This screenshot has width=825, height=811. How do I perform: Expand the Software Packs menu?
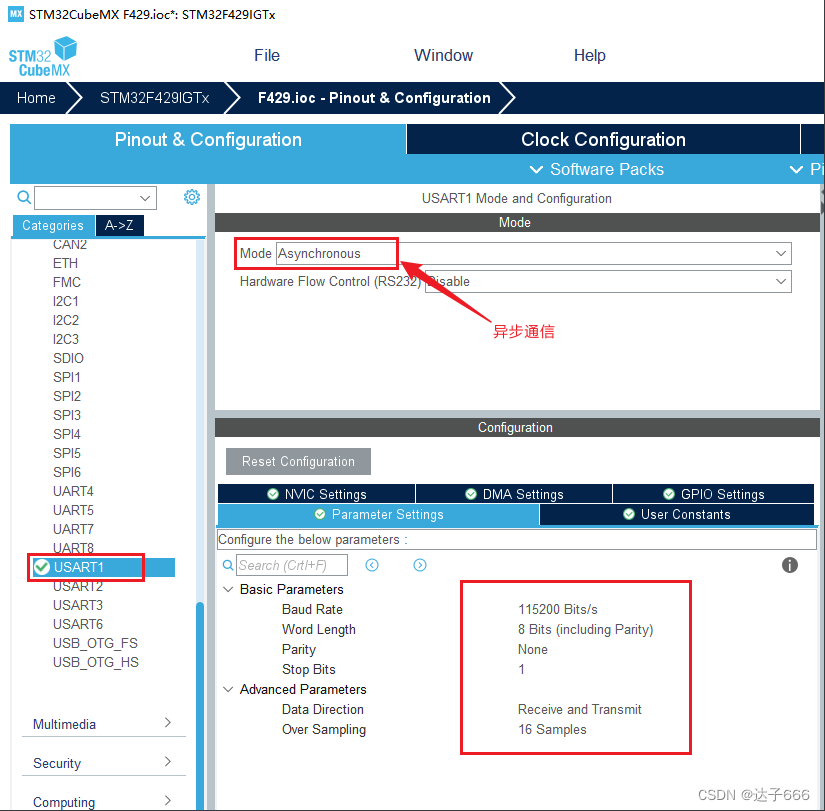[597, 169]
